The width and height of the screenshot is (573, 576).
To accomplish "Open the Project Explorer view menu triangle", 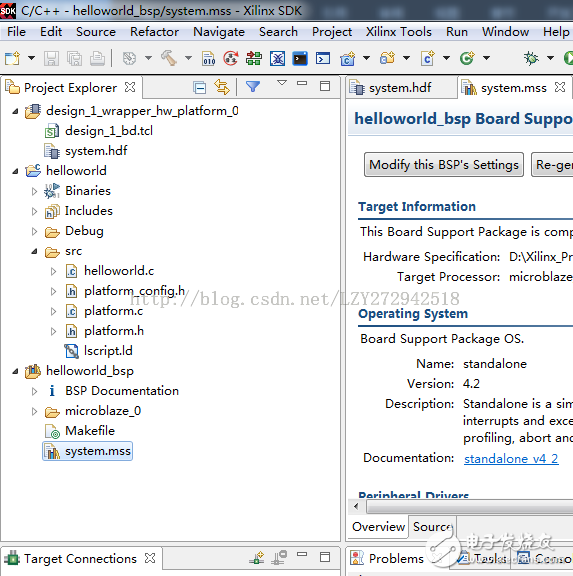I will point(282,83).
